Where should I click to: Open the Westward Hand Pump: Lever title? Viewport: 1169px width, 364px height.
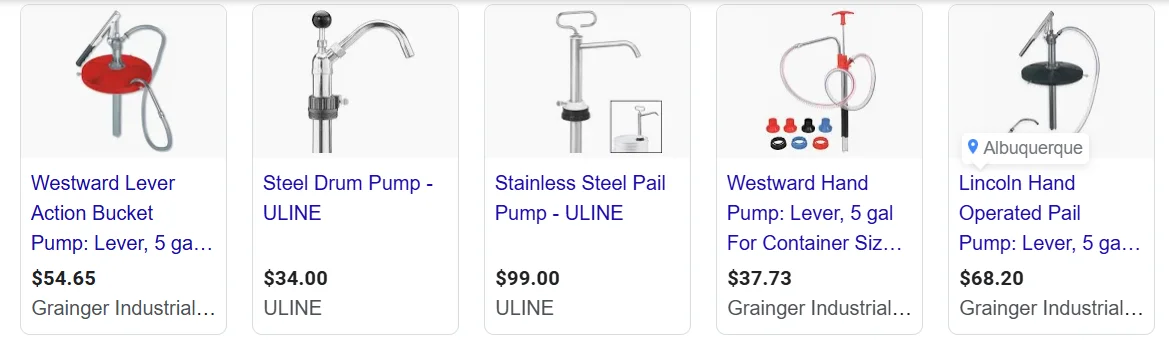pyautogui.click(x=816, y=213)
